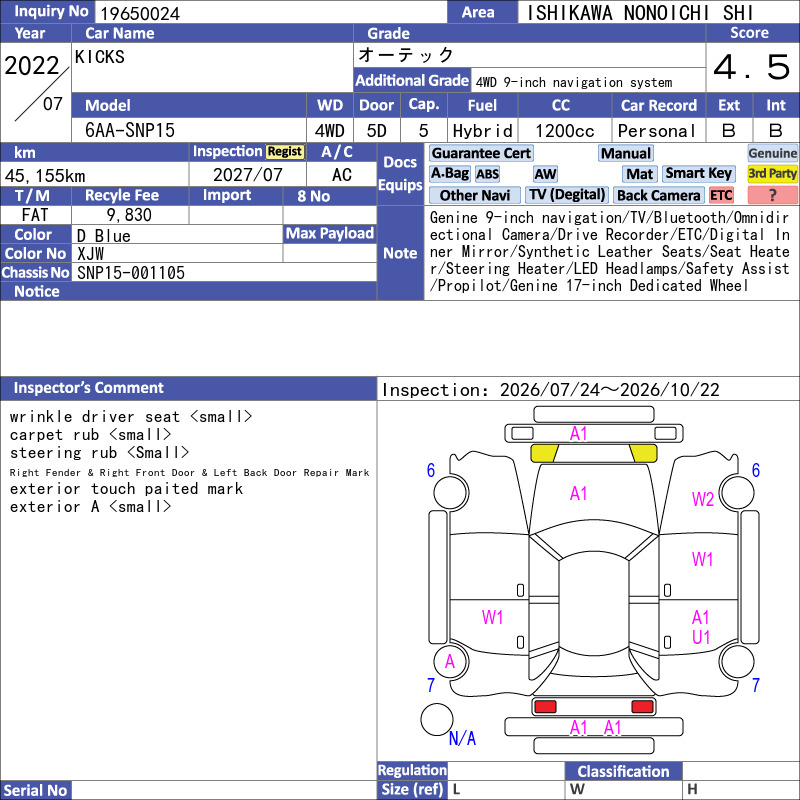Toggle the Genuine tag
The height and width of the screenshot is (800, 800).
point(772,153)
